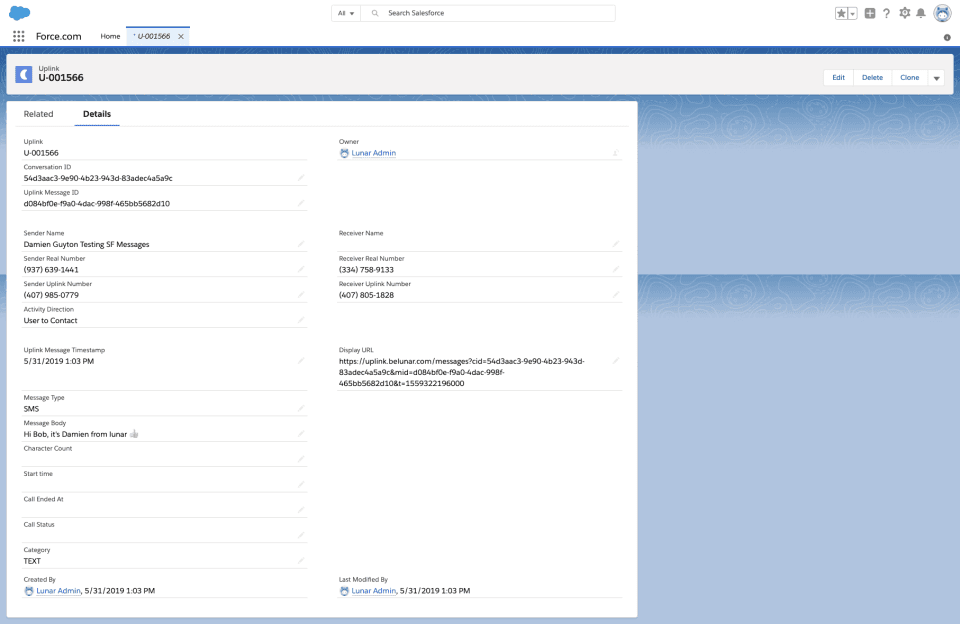This screenshot has height=624, width=960.
Task: Open the Notifications bell icon
Action: click(921, 13)
